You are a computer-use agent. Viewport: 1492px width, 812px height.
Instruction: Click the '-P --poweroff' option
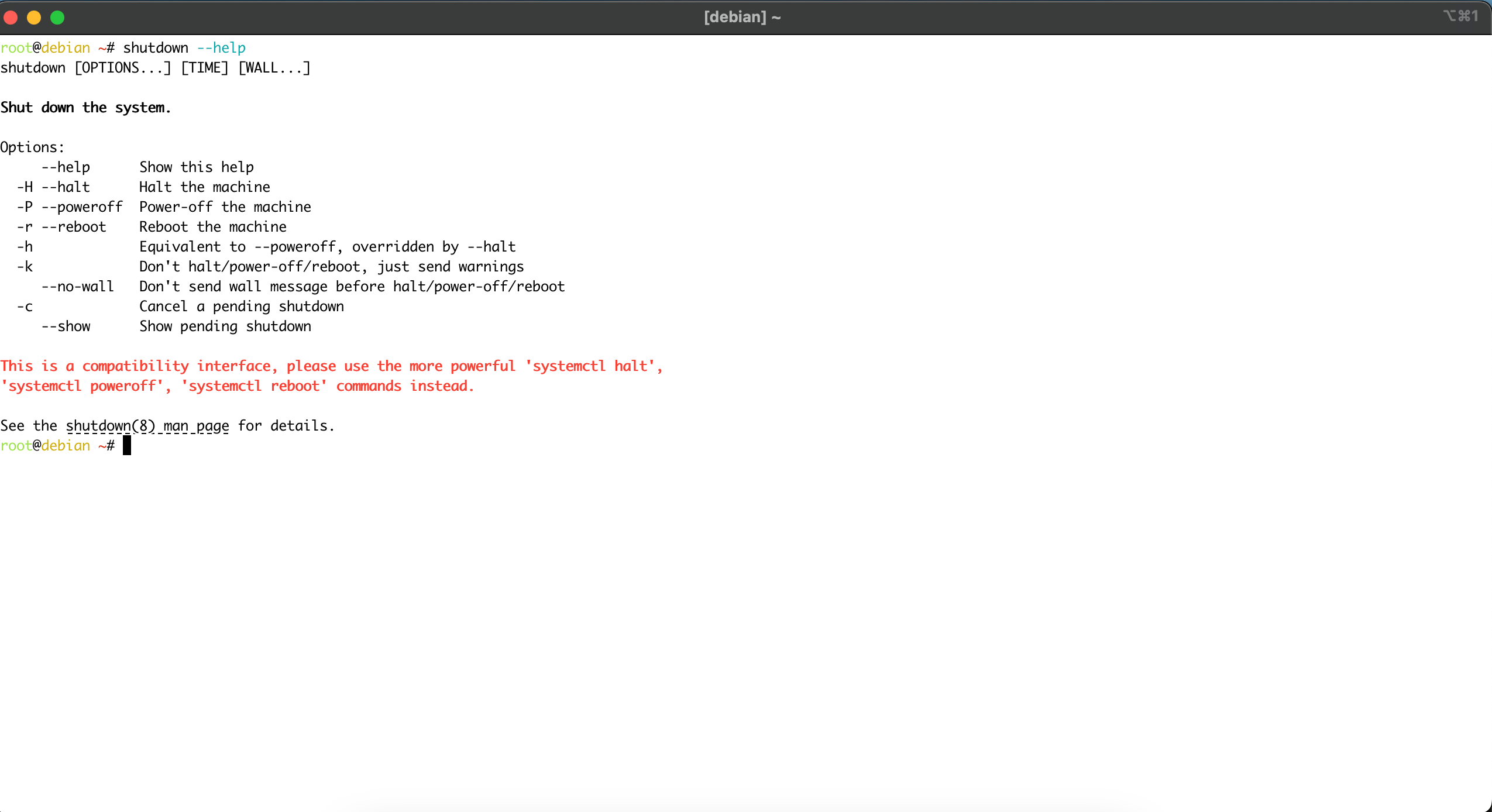[70, 207]
